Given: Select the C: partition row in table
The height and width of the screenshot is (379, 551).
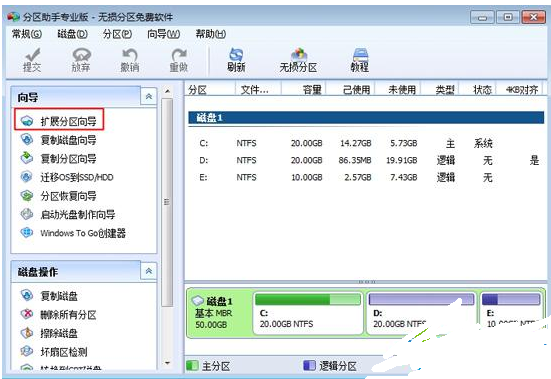Looking at the screenshot, I should (366, 143).
